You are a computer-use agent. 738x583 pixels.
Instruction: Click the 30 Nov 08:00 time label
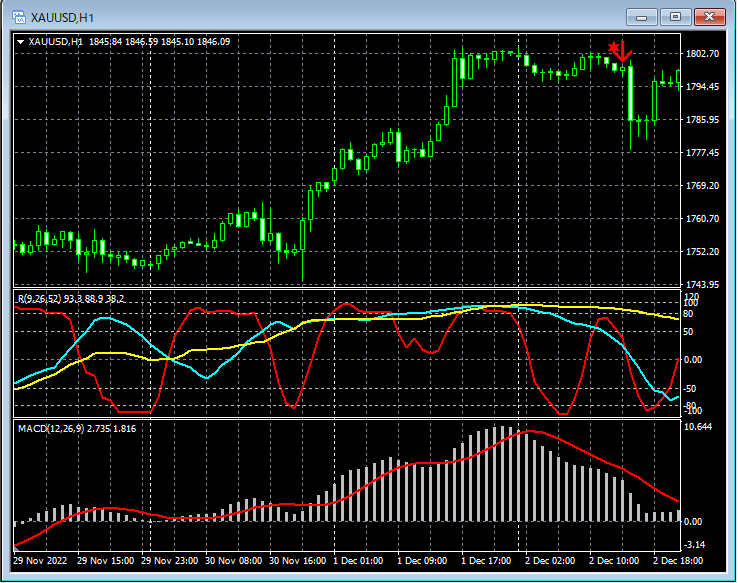coord(233,561)
